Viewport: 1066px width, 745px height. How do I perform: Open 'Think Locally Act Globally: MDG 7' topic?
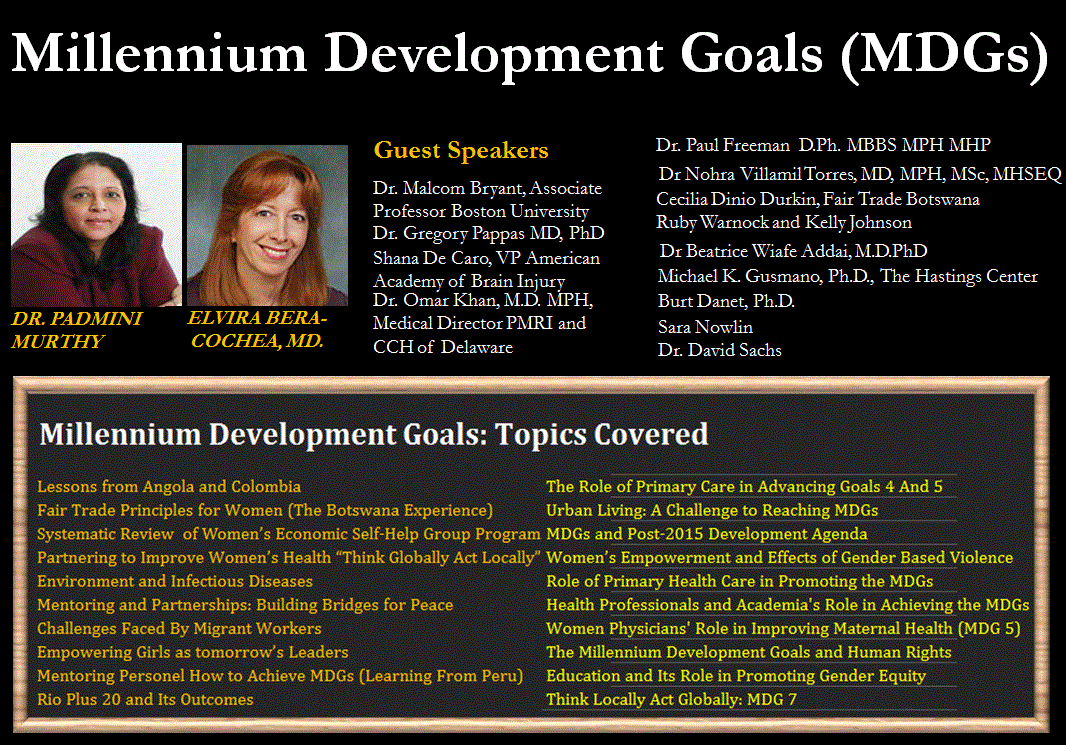[671, 699]
